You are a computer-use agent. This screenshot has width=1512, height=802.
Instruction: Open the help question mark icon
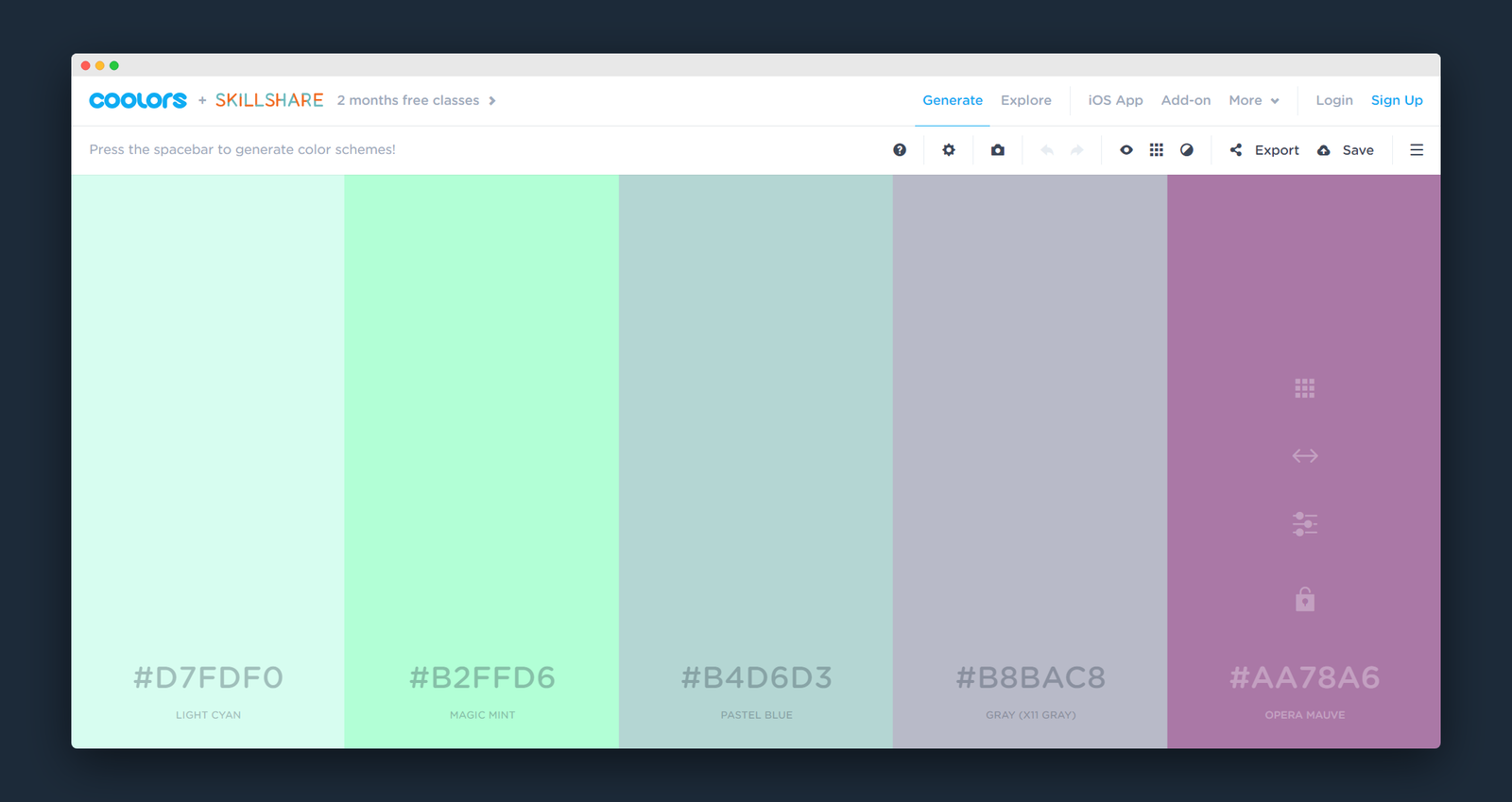click(x=900, y=150)
